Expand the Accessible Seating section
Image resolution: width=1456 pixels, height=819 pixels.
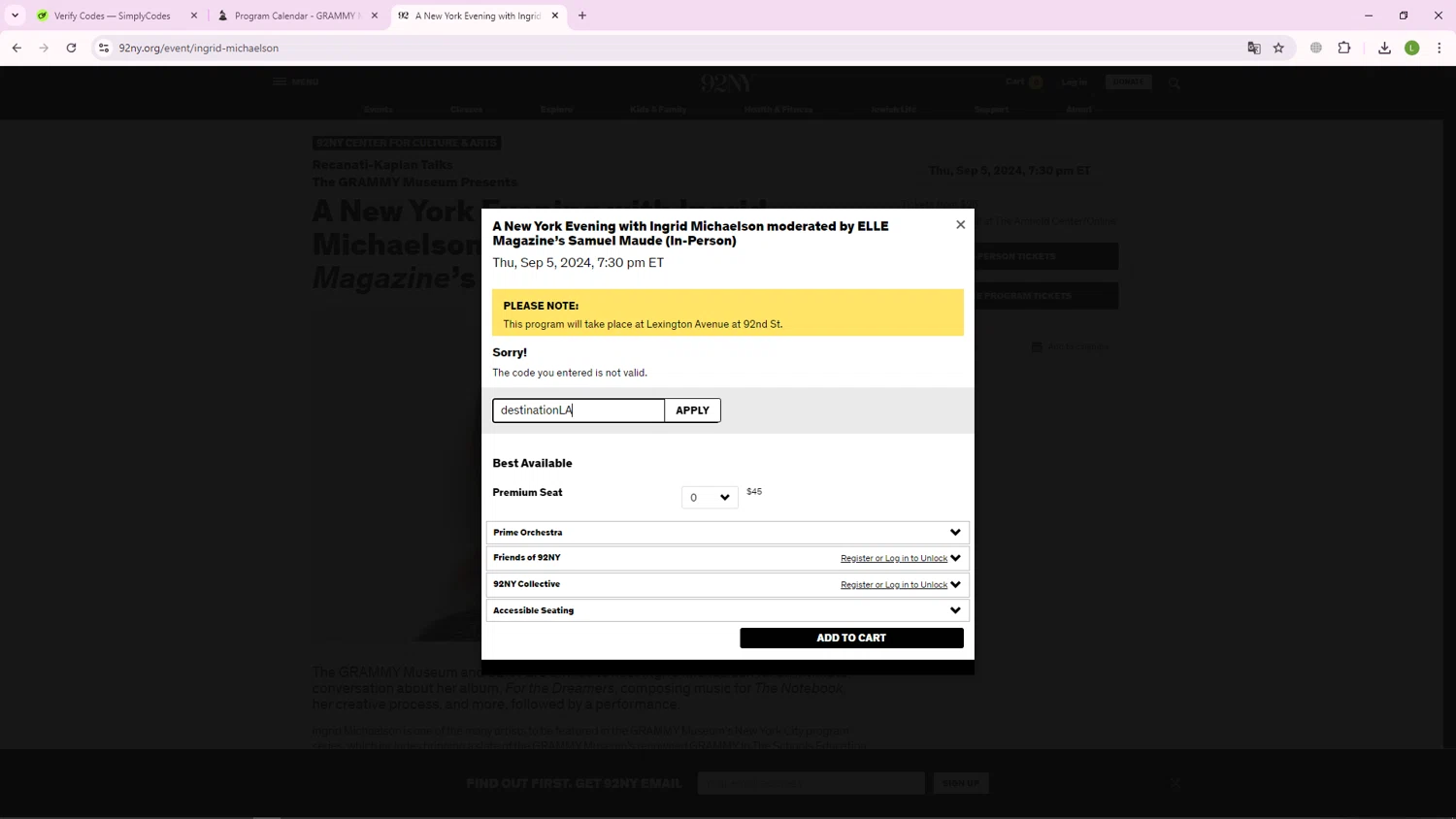pyautogui.click(x=728, y=610)
